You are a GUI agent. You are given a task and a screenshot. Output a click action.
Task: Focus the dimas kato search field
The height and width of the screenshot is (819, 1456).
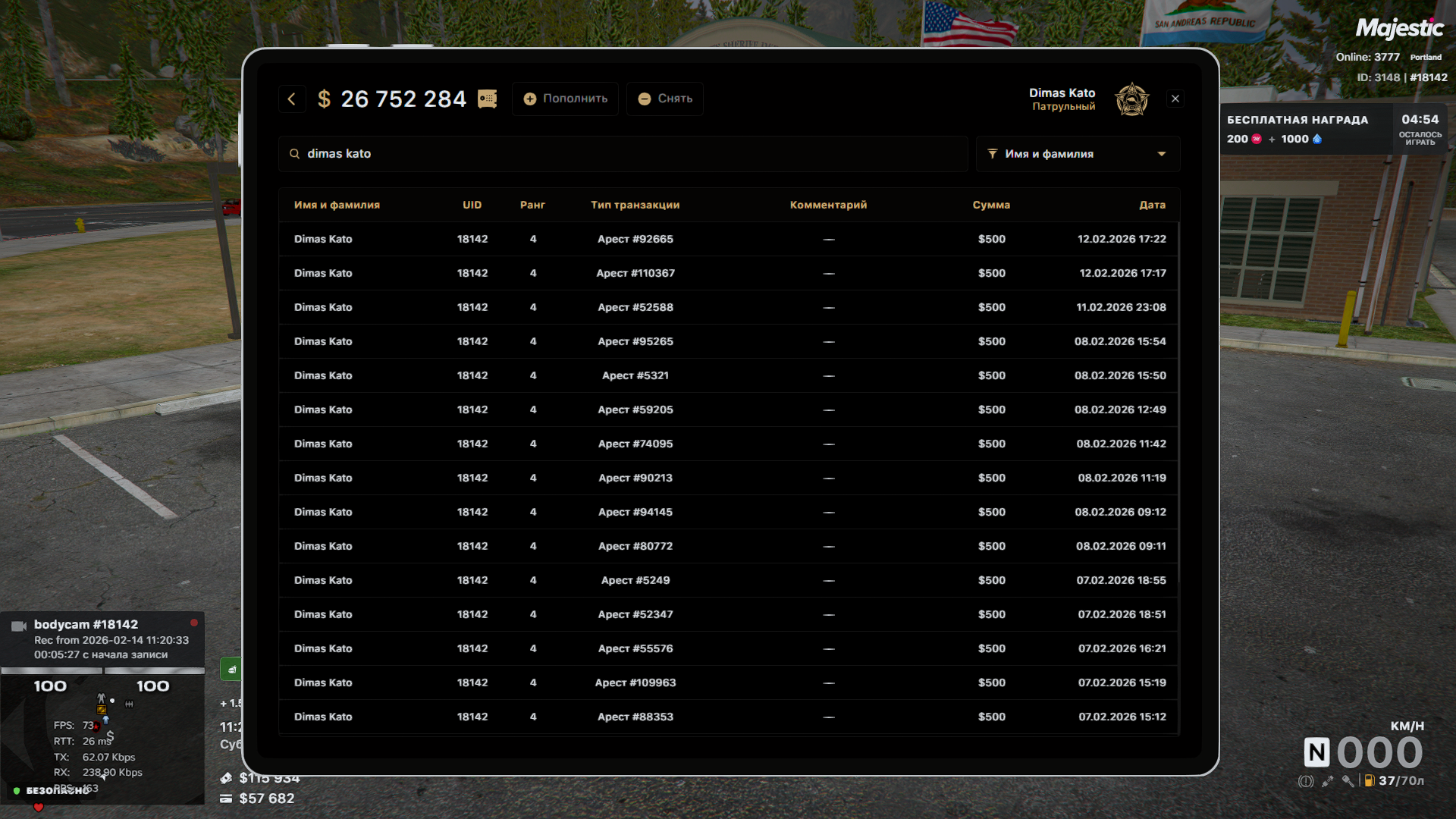(x=622, y=154)
